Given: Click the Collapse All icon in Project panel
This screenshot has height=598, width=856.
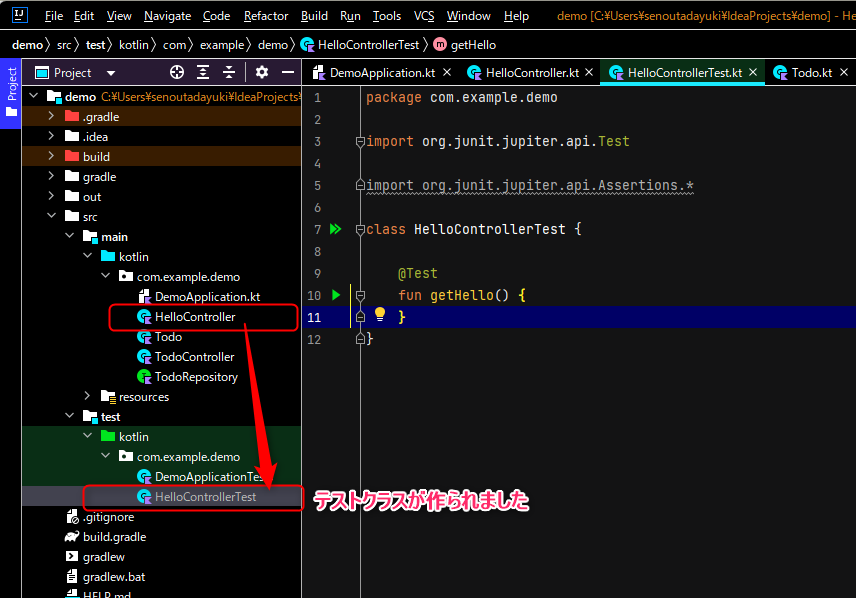Looking at the screenshot, I should point(229,72).
